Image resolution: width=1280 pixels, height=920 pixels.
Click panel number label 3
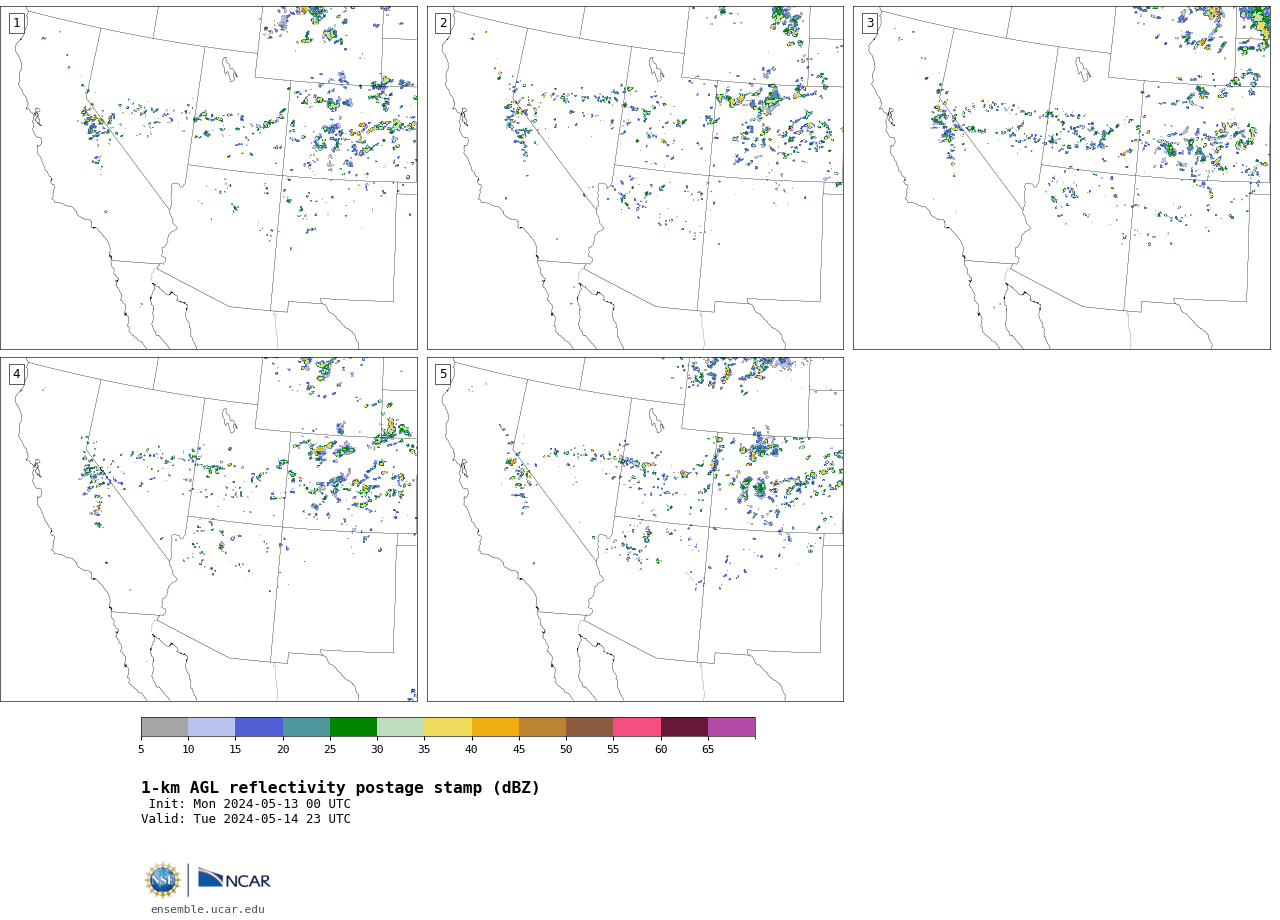869,23
